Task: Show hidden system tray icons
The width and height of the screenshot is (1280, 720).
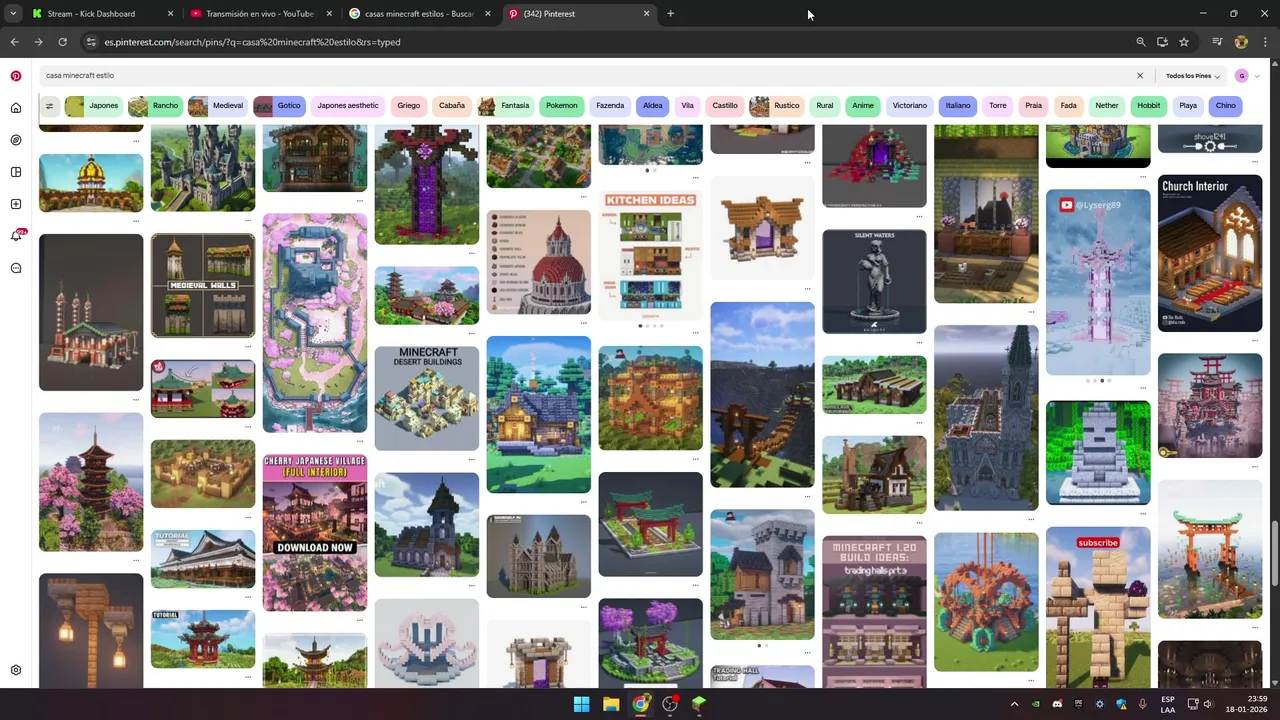Action: pos(1014,704)
